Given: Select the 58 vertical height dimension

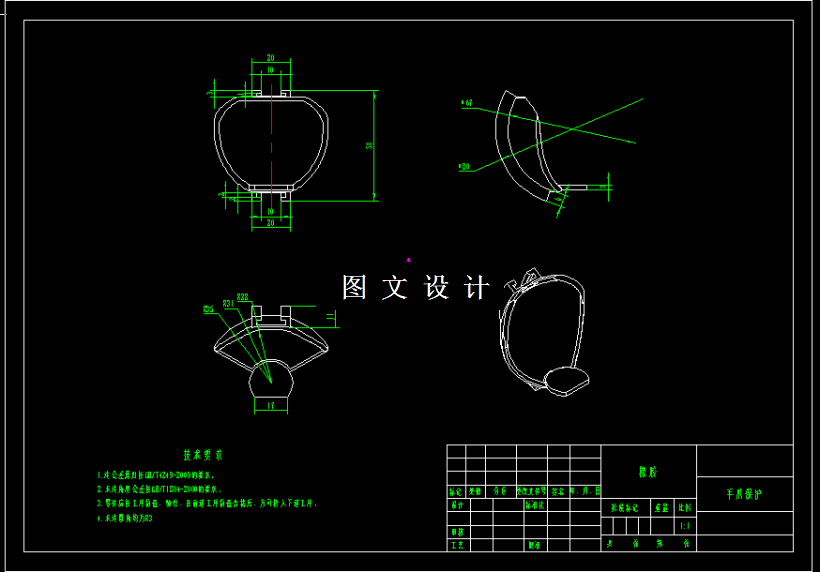Looking at the screenshot, I should tap(370, 145).
